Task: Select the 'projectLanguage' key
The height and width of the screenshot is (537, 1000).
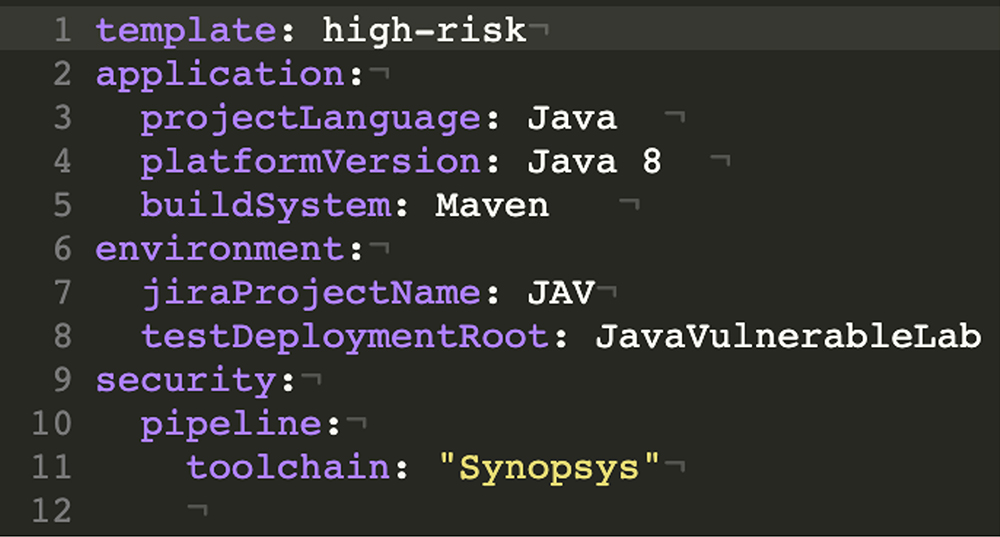Action: point(312,119)
